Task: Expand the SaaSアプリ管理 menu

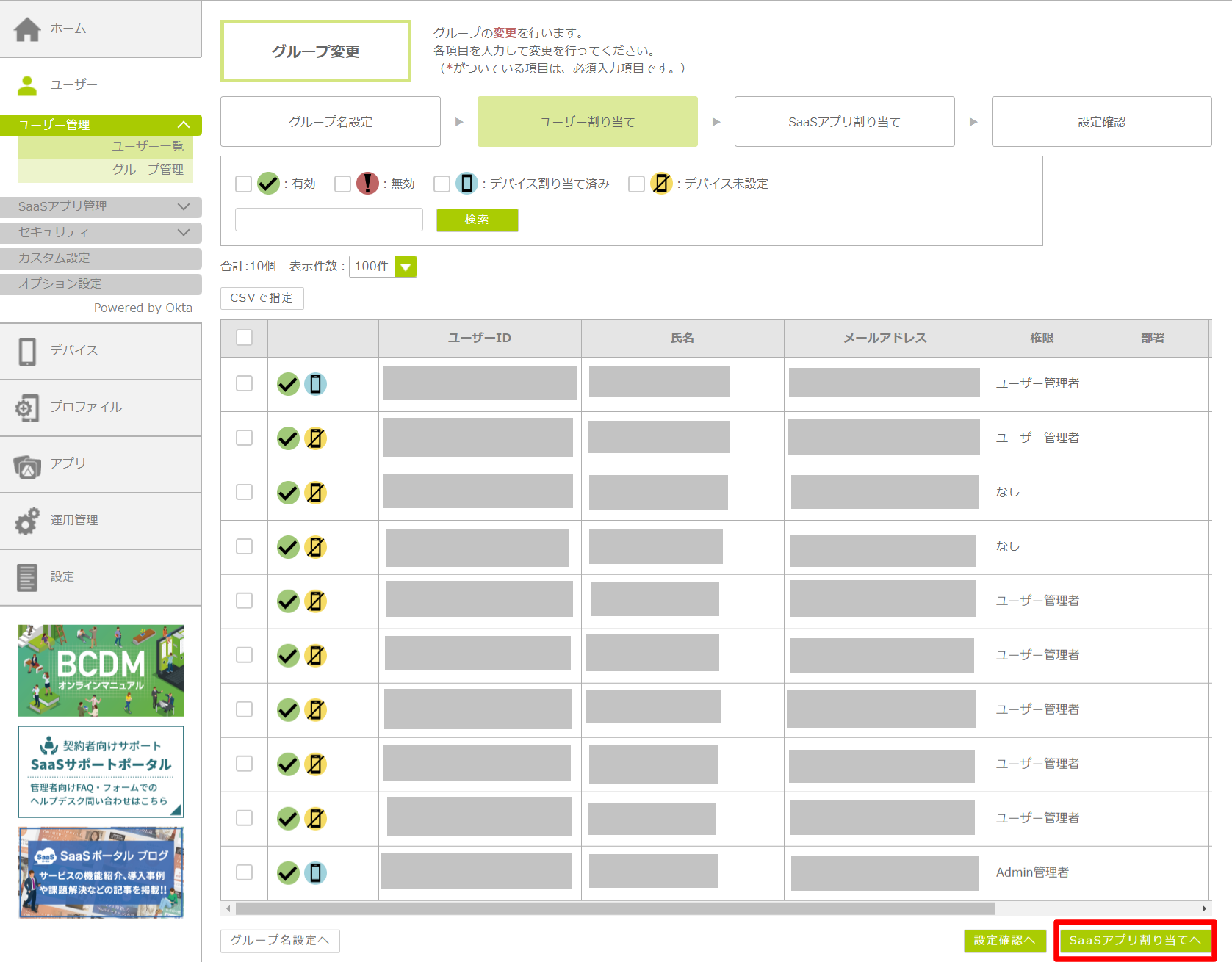Action: [101, 207]
